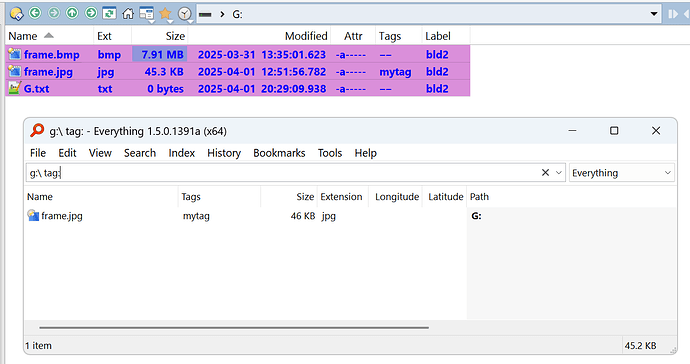This screenshot has height=364, width=690.
Task: Open the Tools menu in Everything
Action: click(x=330, y=153)
